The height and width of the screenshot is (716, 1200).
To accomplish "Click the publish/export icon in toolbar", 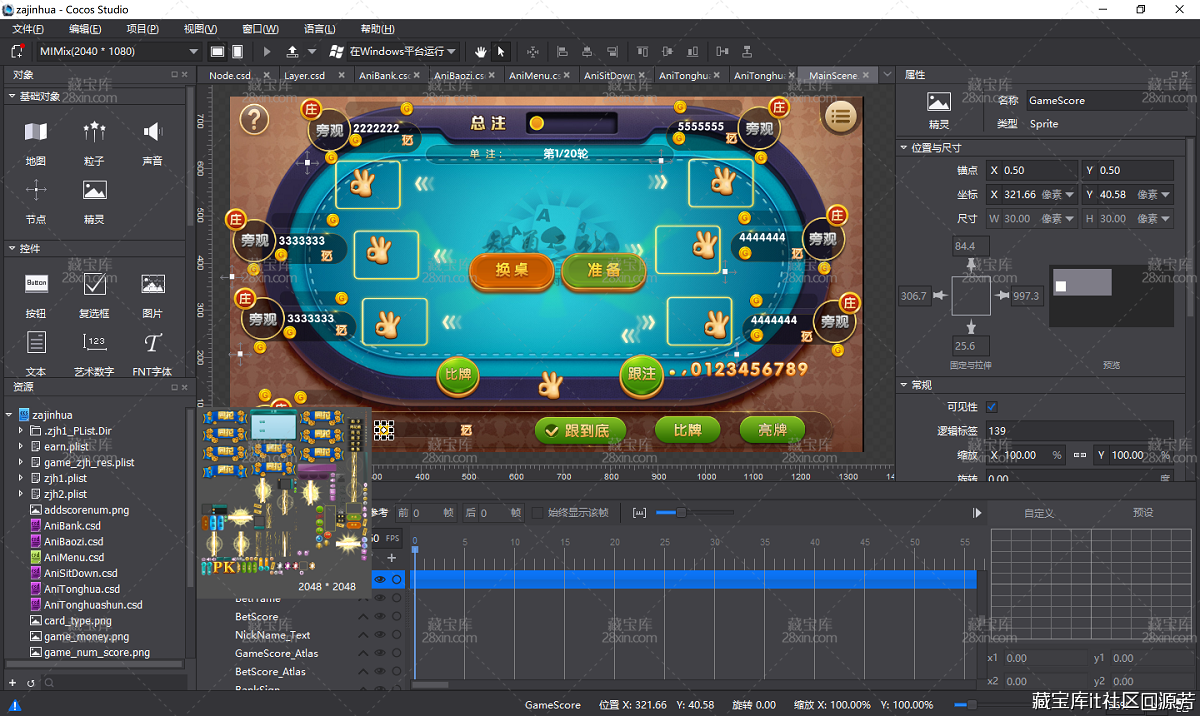I will (x=292, y=51).
